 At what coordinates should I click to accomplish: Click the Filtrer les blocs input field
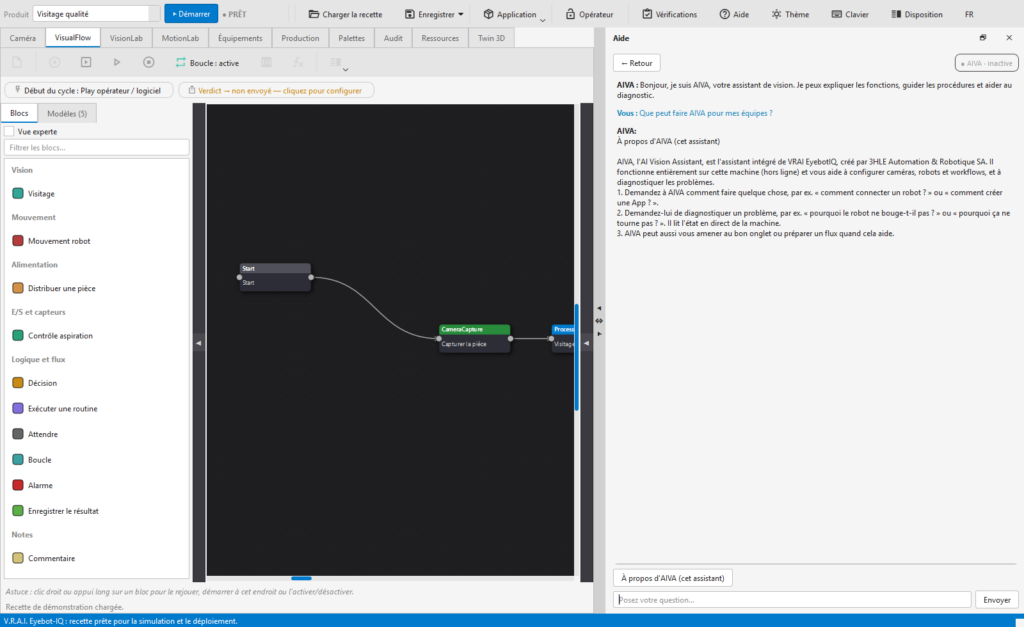click(x=97, y=148)
